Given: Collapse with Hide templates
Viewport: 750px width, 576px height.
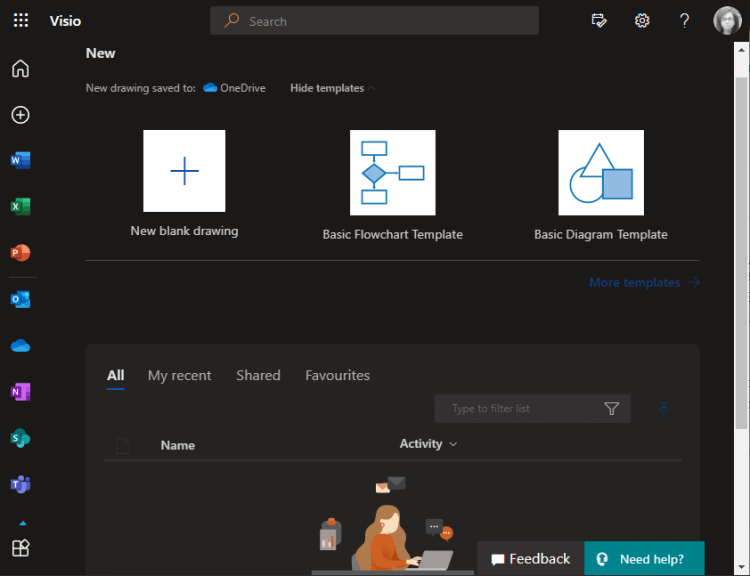Looking at the screenshot, I should (332, 88).
